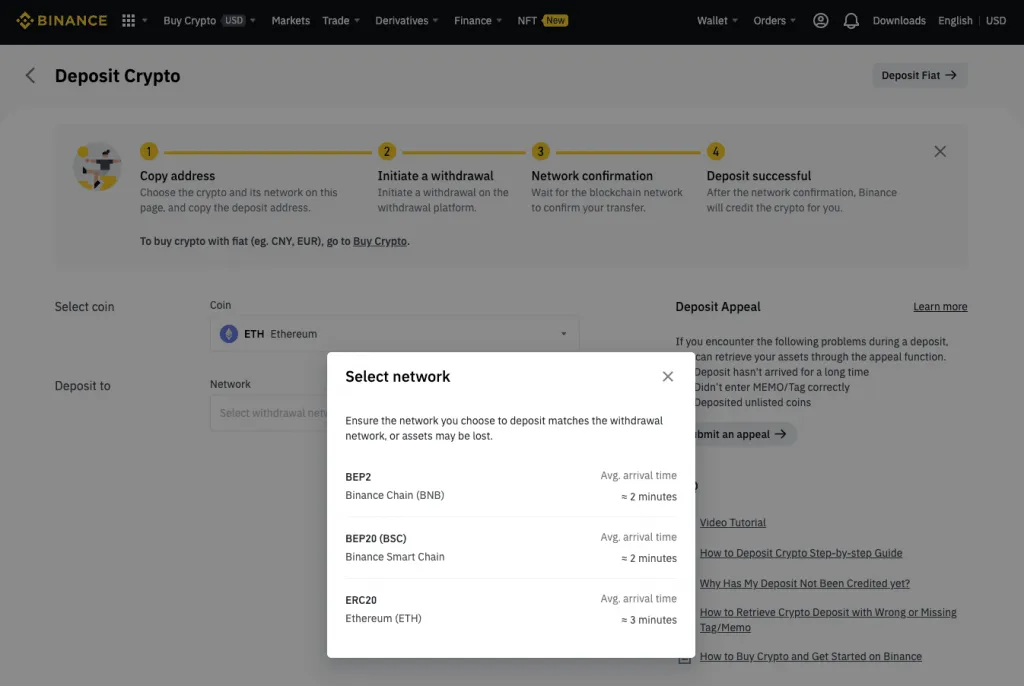Expand the Buy Crypto USD dropdown
Image resolution: width=1024 pixels, height=686 pixels.
pos(209,20)
